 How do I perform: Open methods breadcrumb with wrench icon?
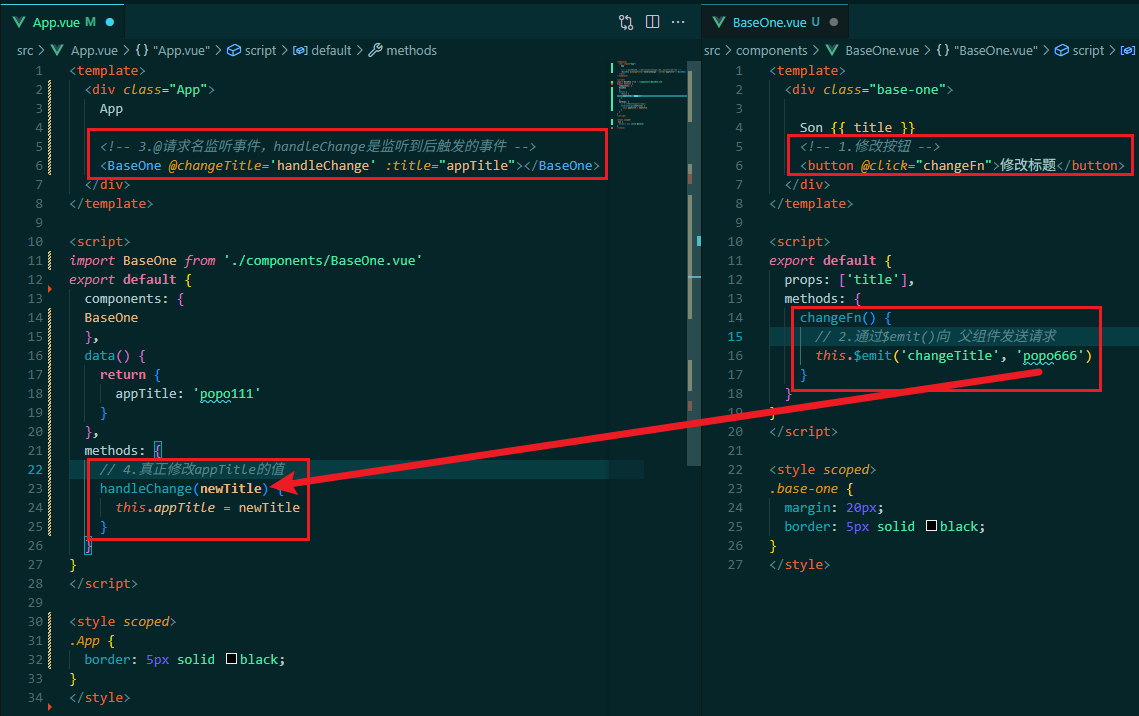402,50
